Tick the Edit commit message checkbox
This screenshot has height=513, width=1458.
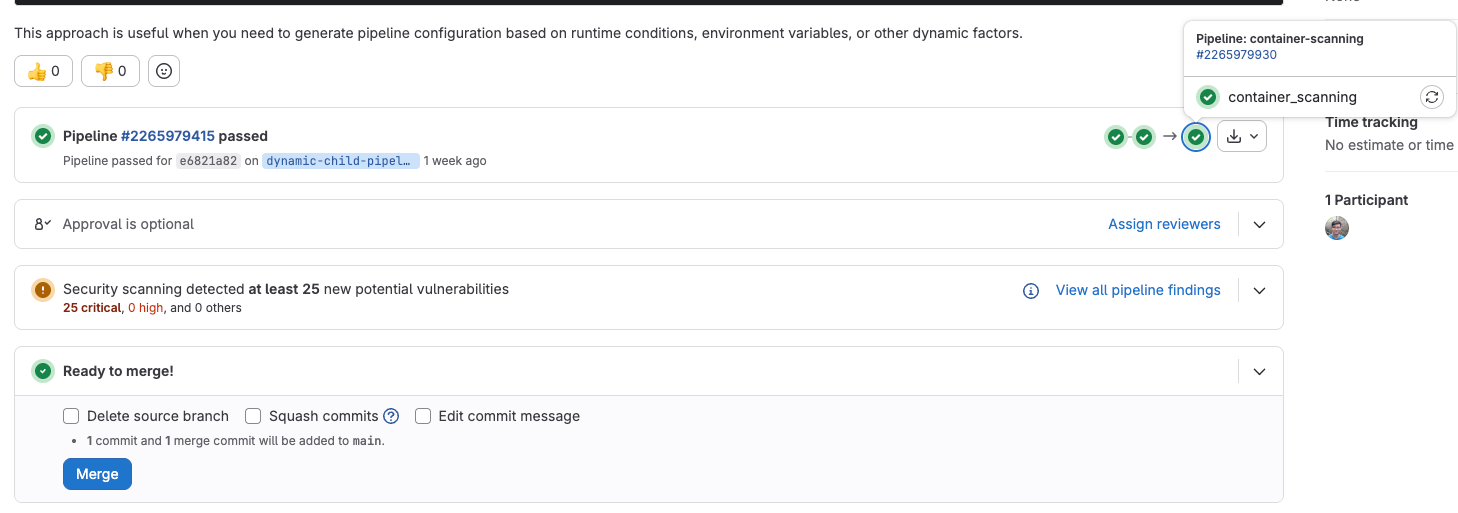423,416
